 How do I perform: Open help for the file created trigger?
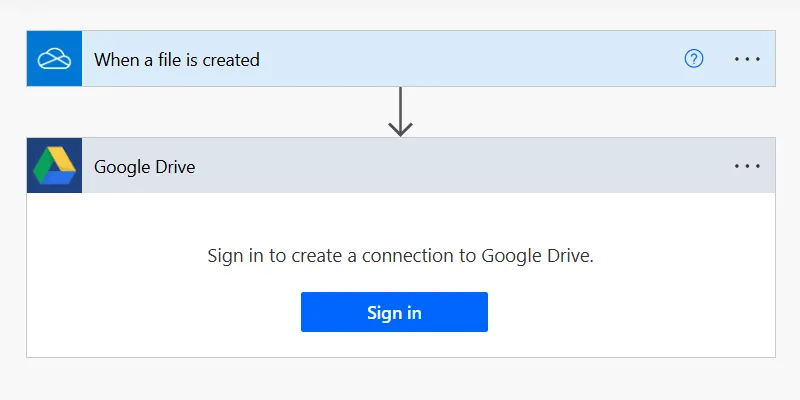pos(694,59)
